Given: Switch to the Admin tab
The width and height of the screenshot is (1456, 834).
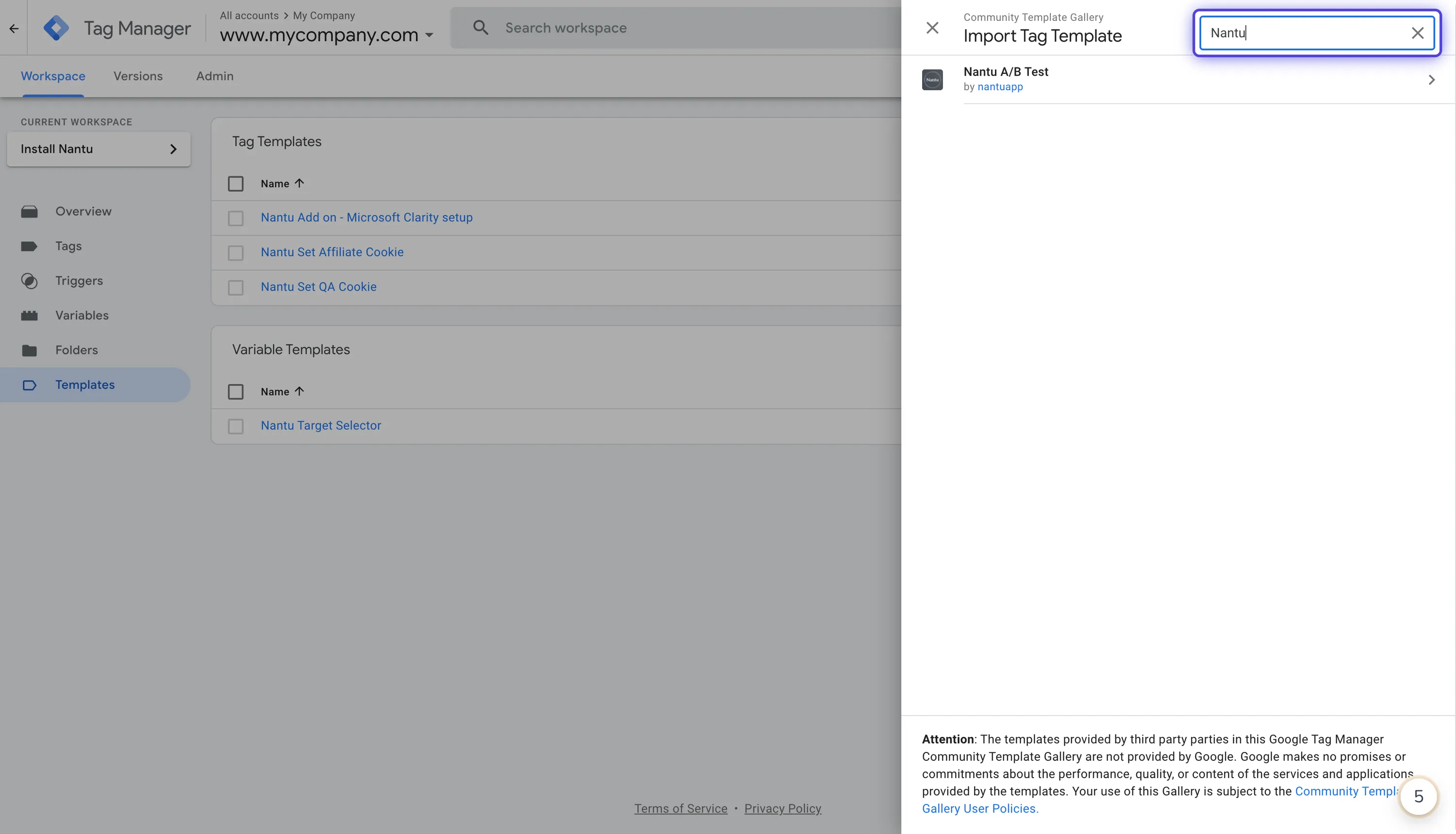Looking at the screenshot, I should pos(215,76).
